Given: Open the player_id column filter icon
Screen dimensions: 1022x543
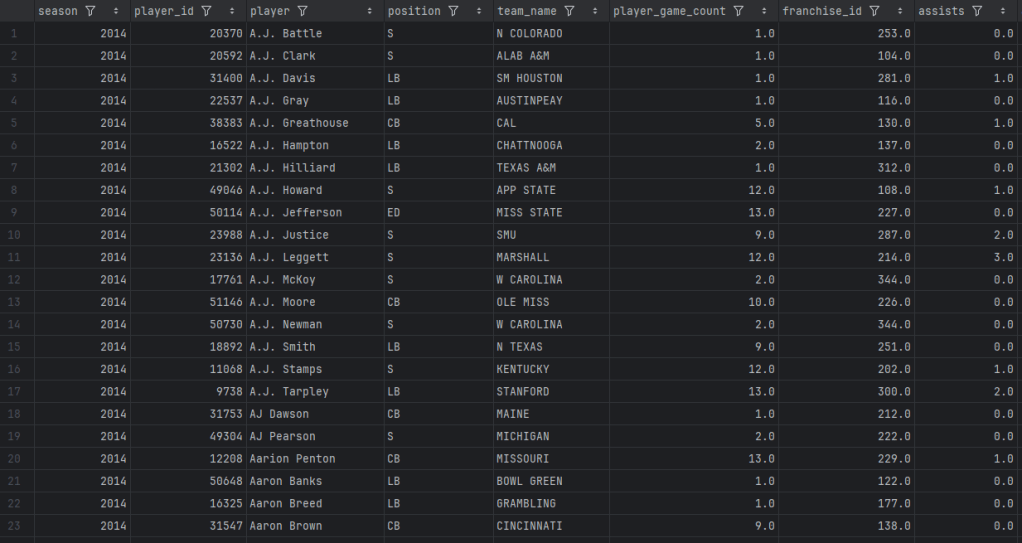Looking at the screenshot, I should (x=206, y=11).
